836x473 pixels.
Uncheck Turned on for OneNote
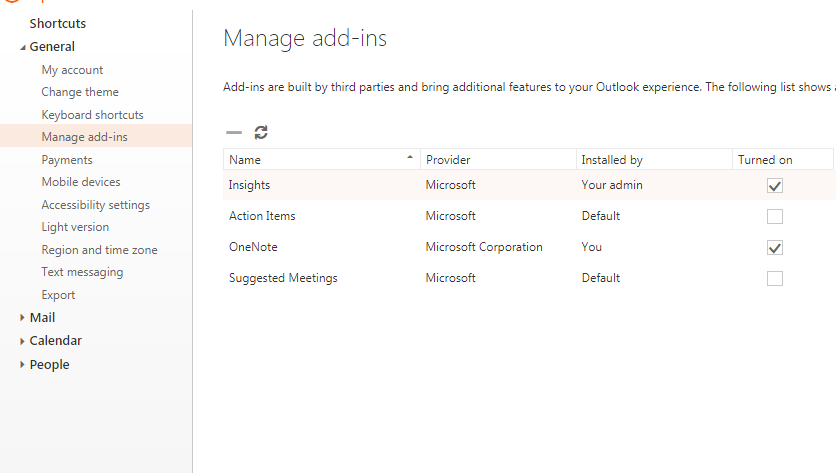(775, 247)
